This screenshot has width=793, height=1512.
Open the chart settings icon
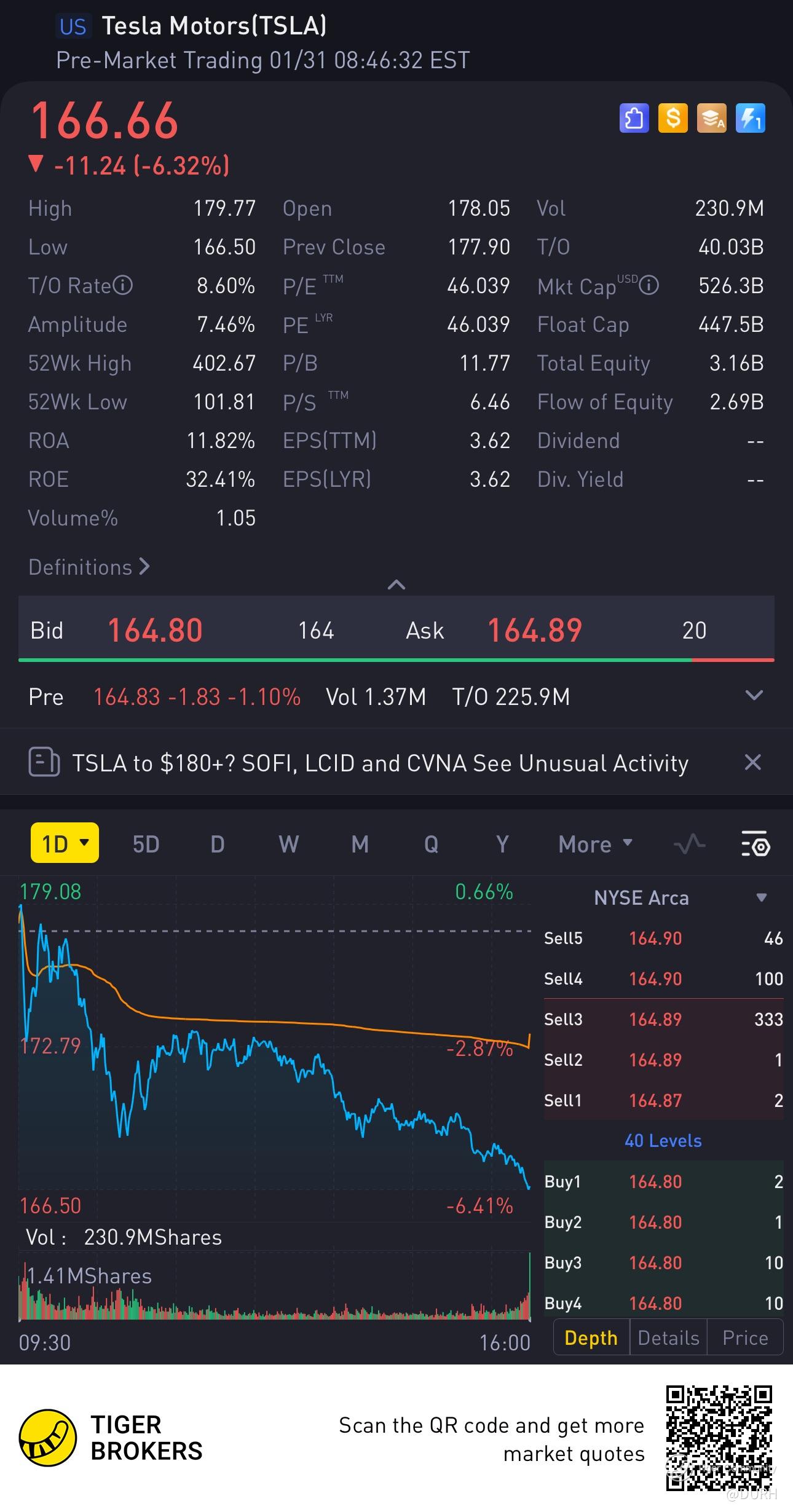pos(755,844)
